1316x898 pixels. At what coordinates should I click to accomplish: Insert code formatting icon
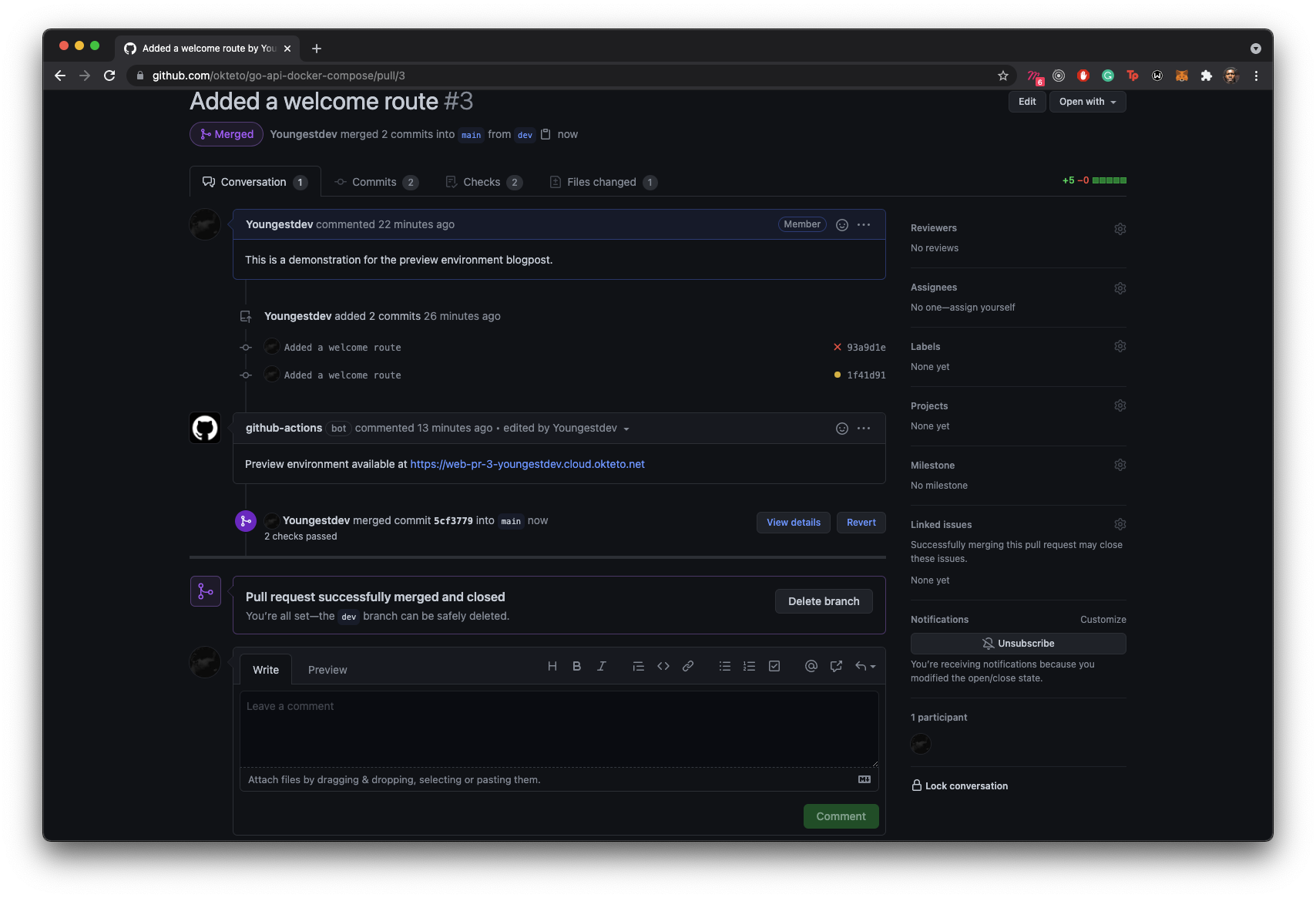point(663,666)
